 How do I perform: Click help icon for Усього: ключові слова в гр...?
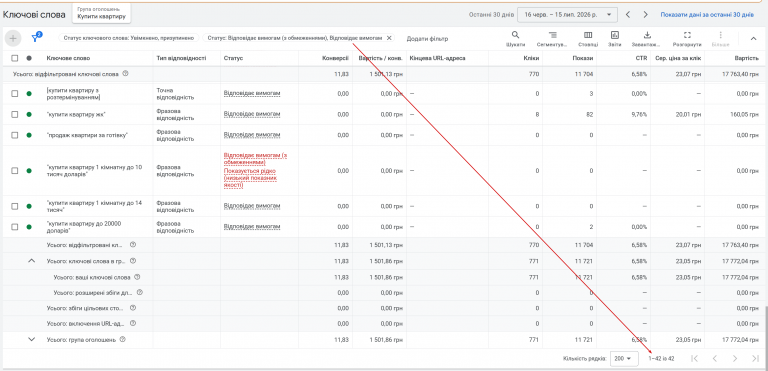[x=133, y=261]
